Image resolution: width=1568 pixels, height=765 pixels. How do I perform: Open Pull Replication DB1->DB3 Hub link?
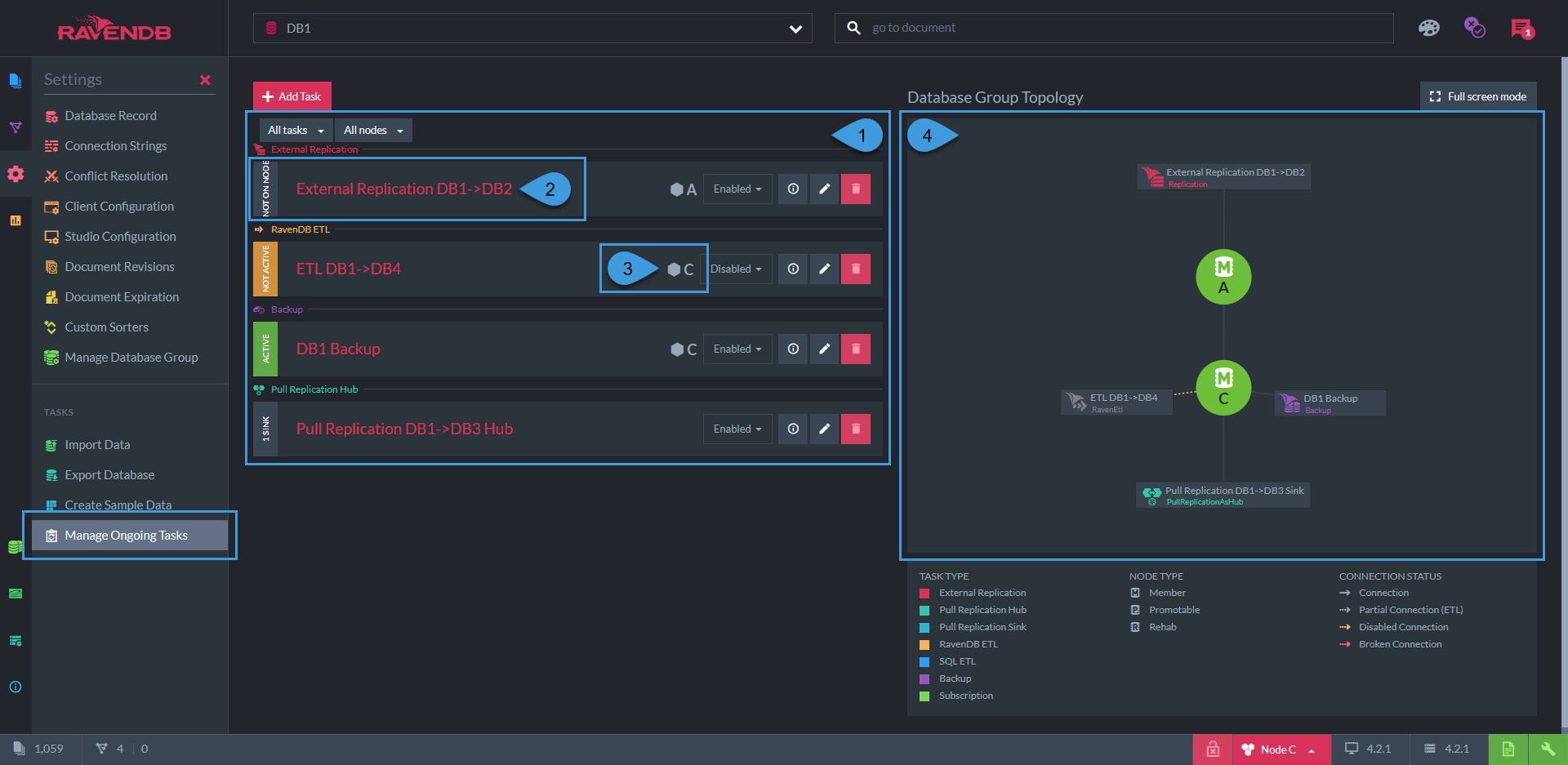[x=404, y=429]
